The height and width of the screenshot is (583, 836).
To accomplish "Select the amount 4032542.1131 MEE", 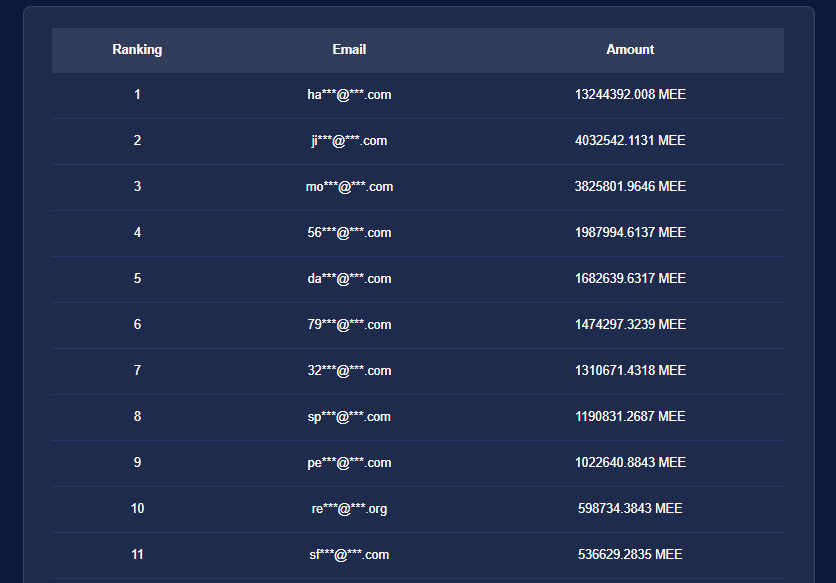I will point(630,141).
